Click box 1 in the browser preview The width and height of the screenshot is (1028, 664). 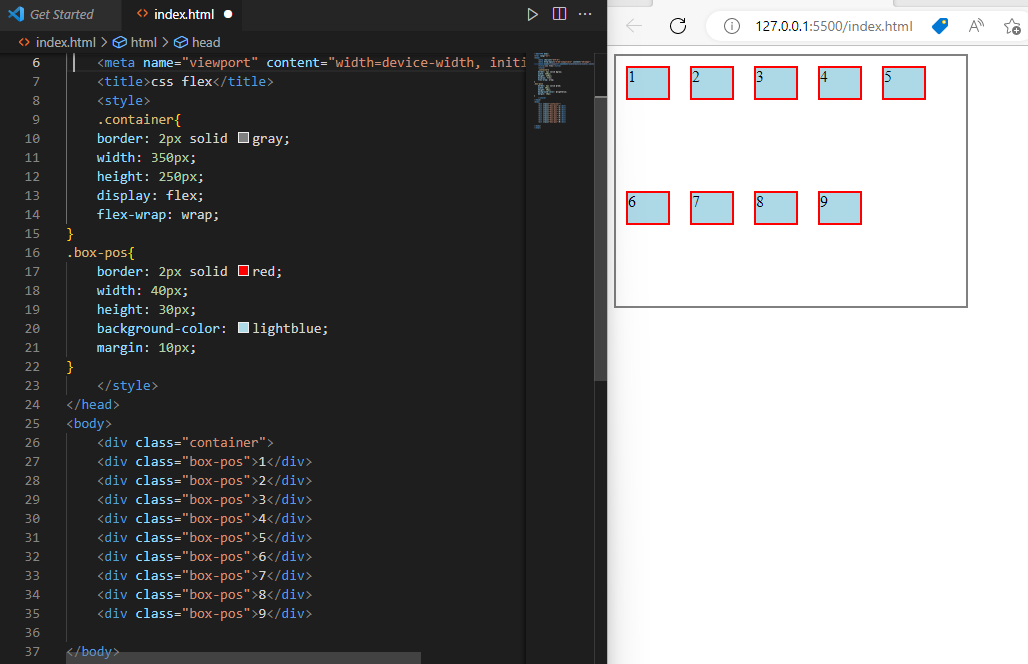point(648,83)
